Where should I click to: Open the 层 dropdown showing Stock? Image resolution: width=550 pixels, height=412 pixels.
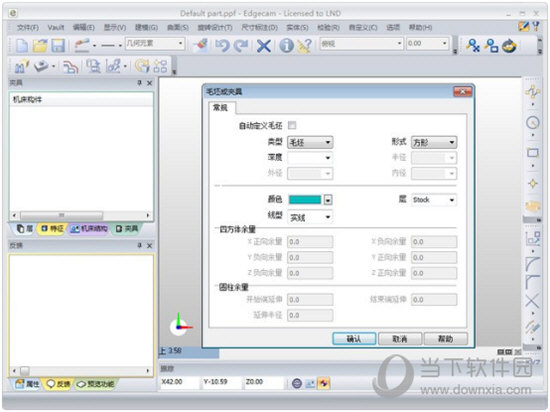[x=434, y=200]
